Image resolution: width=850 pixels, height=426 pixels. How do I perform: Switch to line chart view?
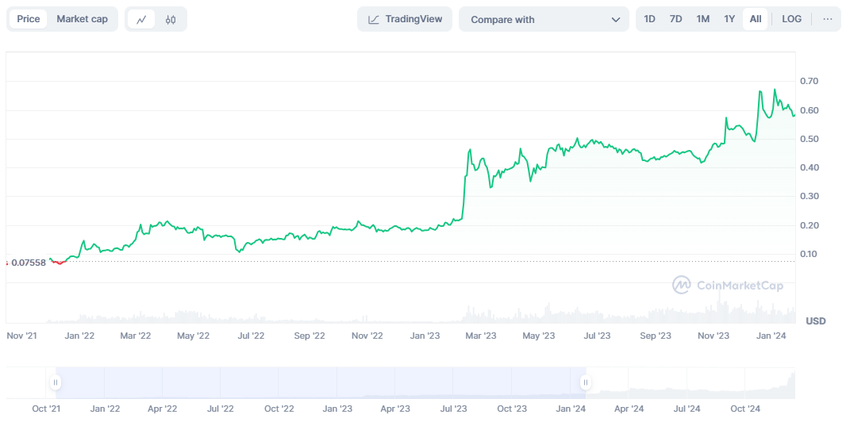[142, 19]
